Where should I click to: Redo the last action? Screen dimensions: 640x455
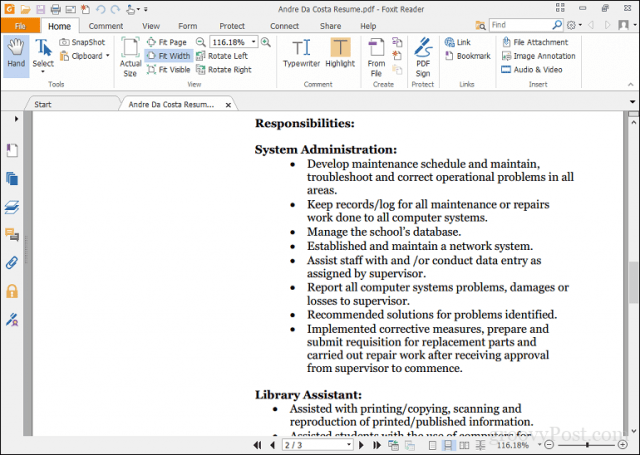(116, 9)
